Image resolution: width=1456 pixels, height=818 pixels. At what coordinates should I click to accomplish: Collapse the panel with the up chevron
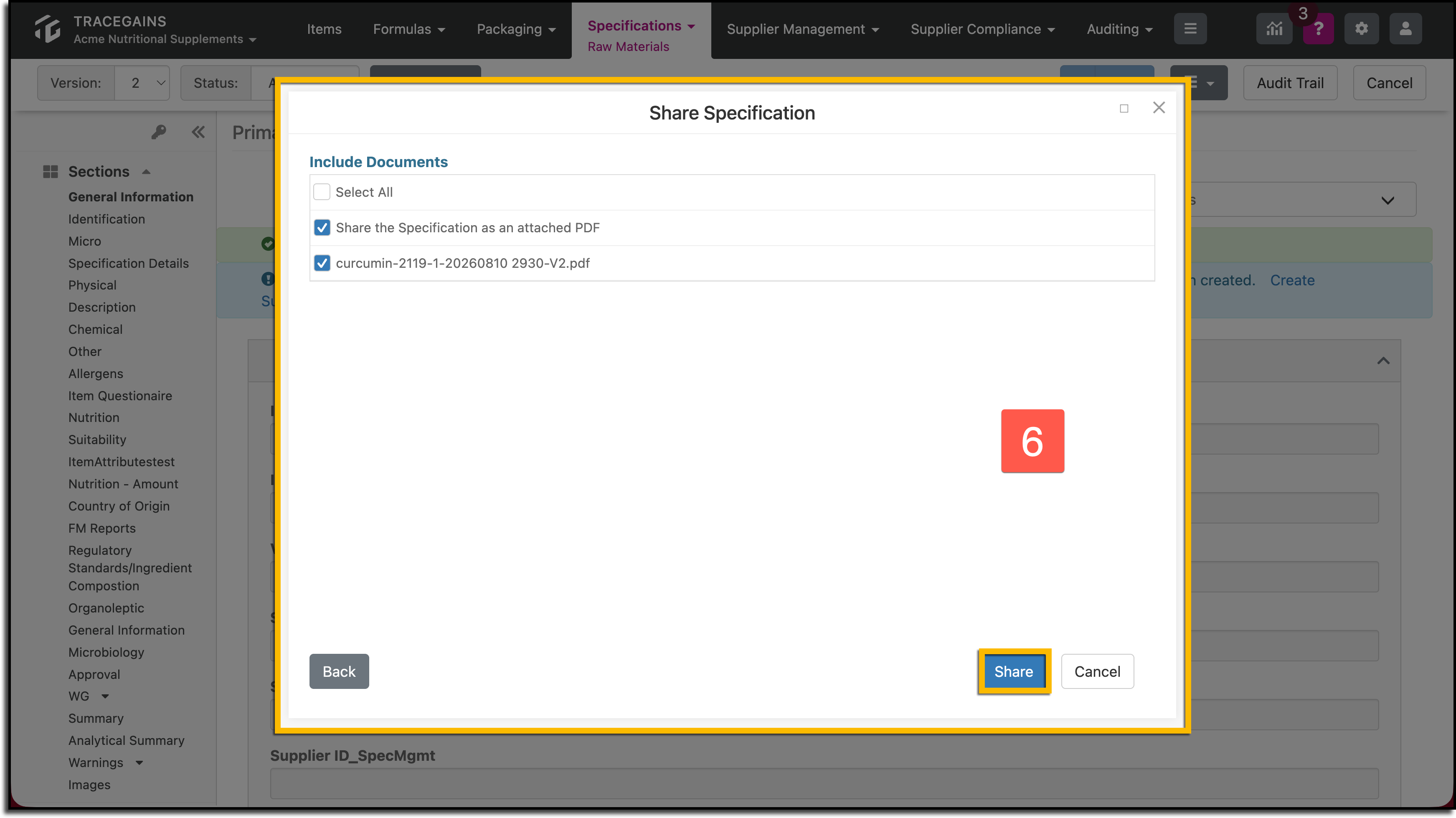tap(1383, 361)
